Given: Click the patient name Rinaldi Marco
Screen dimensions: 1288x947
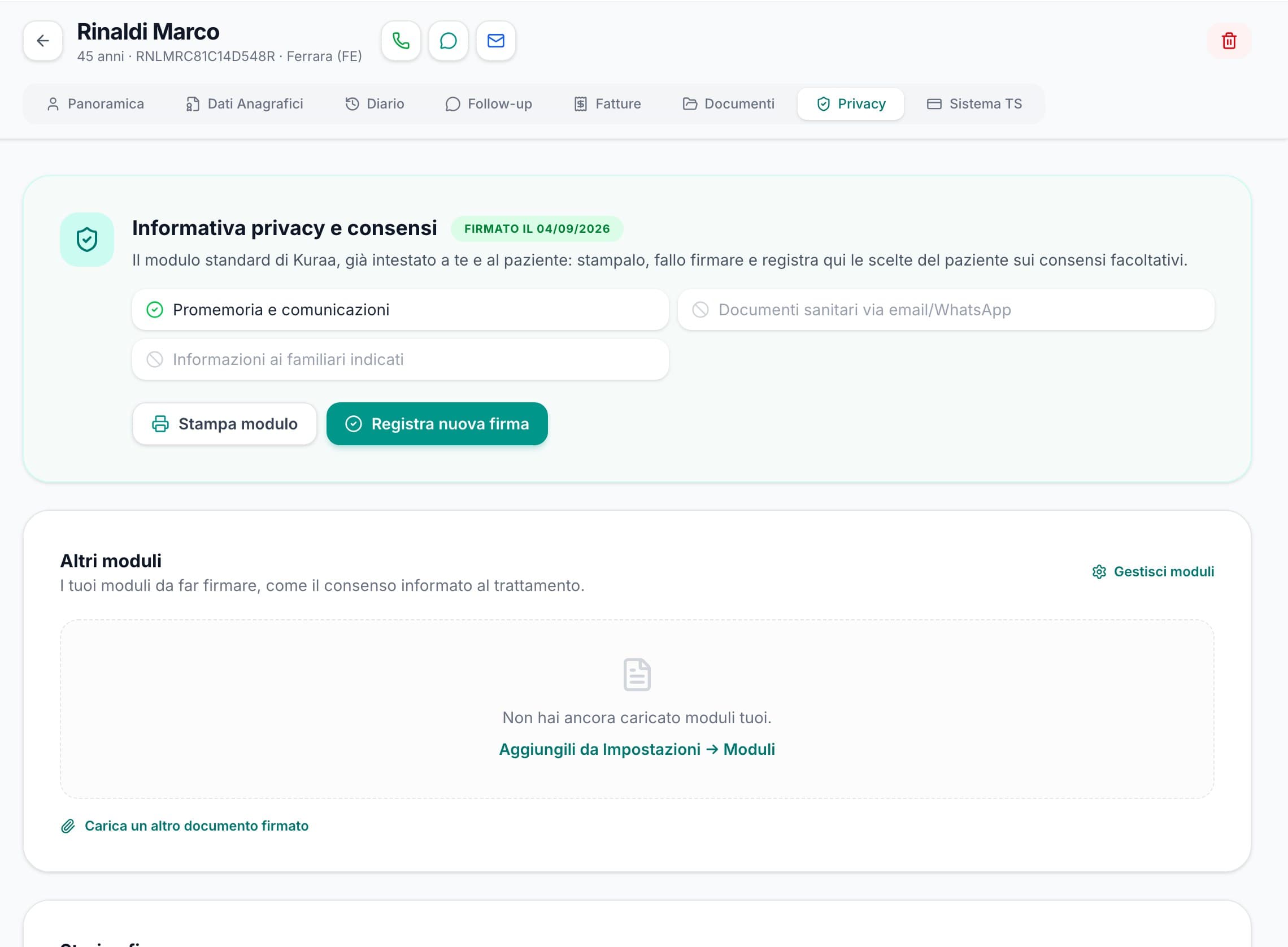Looking at the screenshot, I should coord(148,32).
